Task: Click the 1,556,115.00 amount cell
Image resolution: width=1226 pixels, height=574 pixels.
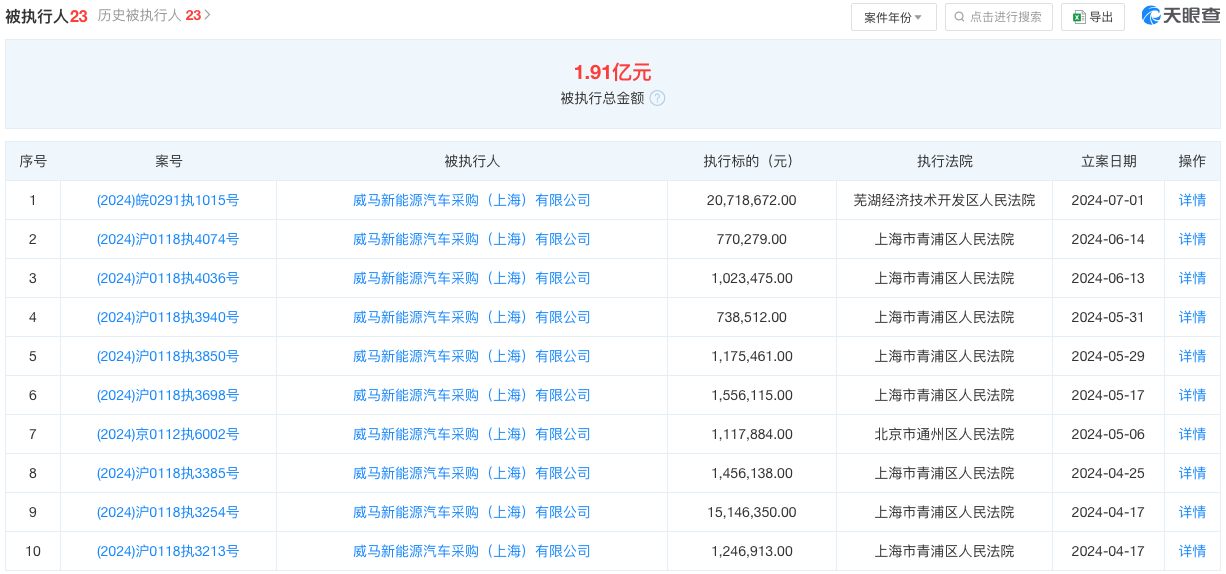Action: click(751, 395)
